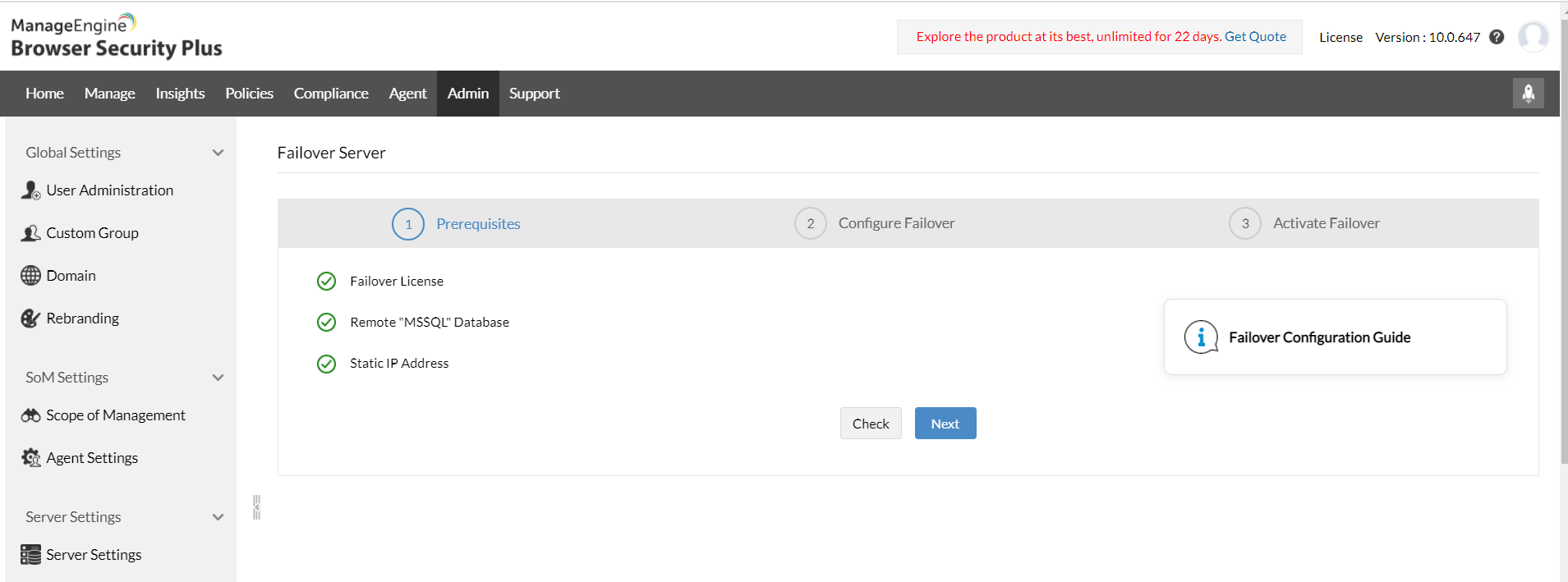Open Rebranding in sidebar
This screenshot has height=582, width=1568.
[x=82, y=318]
